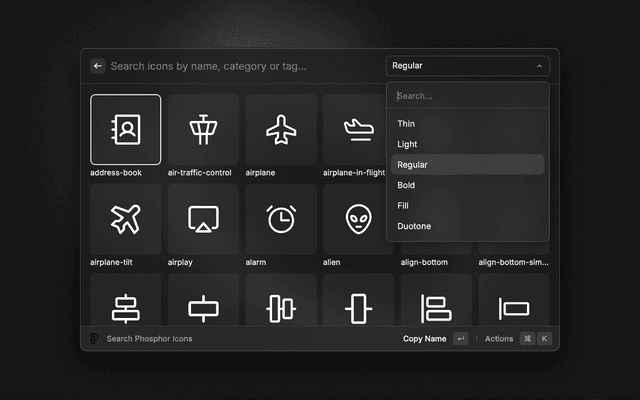
Task: Click the air-traffic-control icon
Action: (203, 129)
